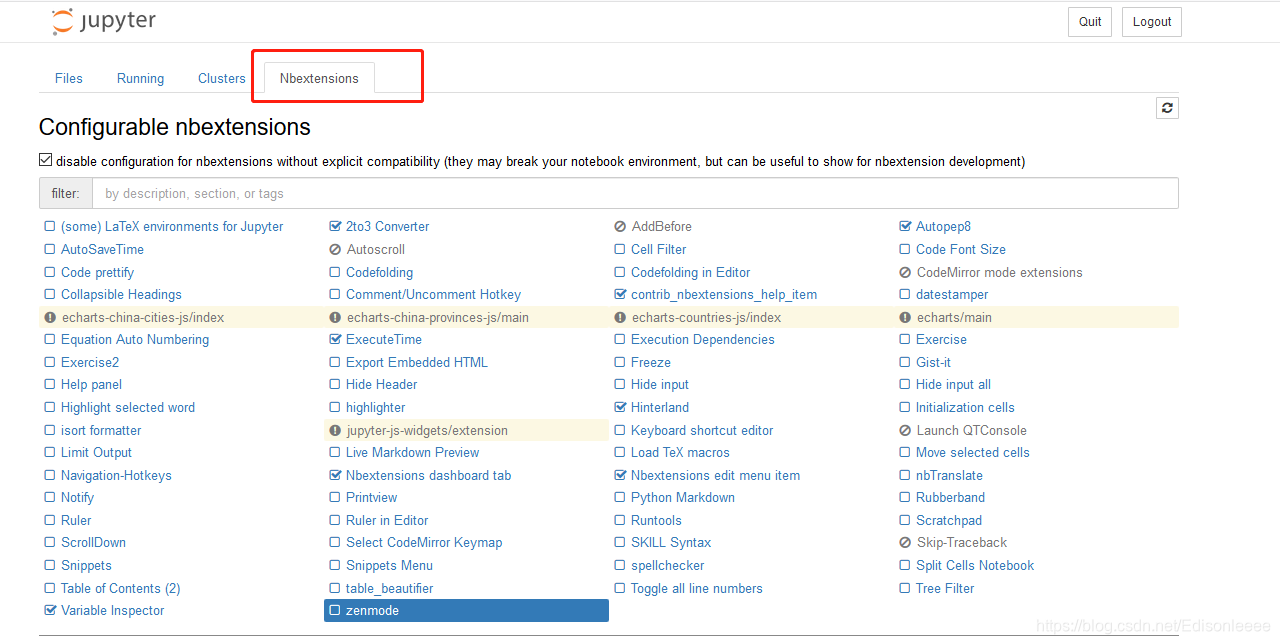Screen dimensions: 1280x644
Task: Click the warning icon beside echarts-countries-js/index
Action: [621, 318]
